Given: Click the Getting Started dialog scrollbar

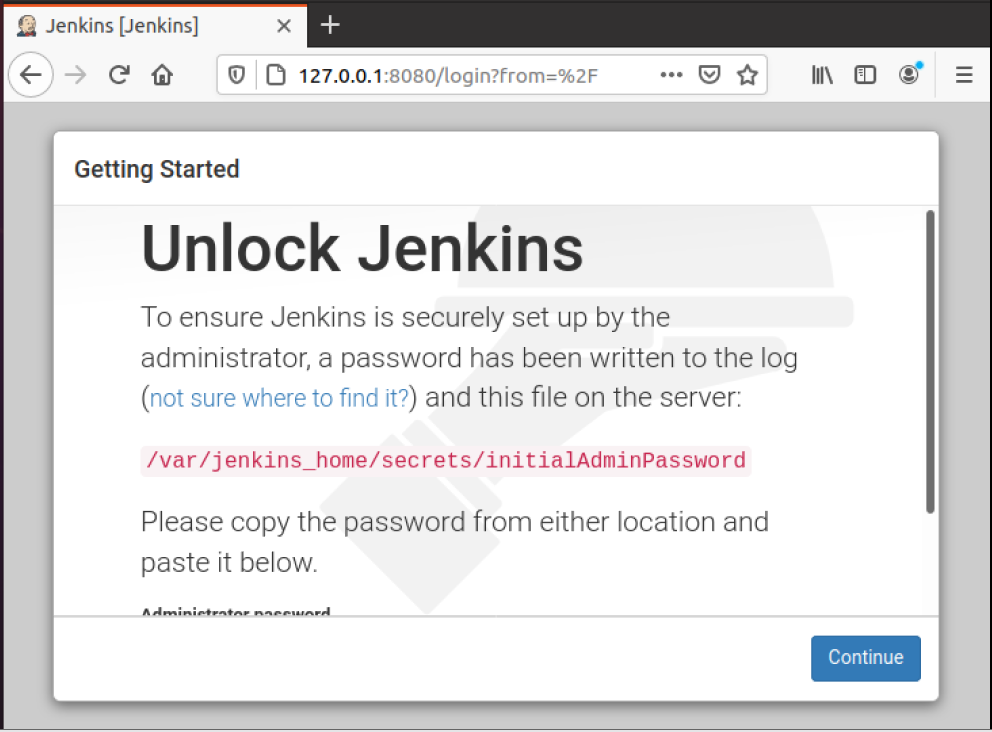Looking at the screenshot, I should 930,360.
